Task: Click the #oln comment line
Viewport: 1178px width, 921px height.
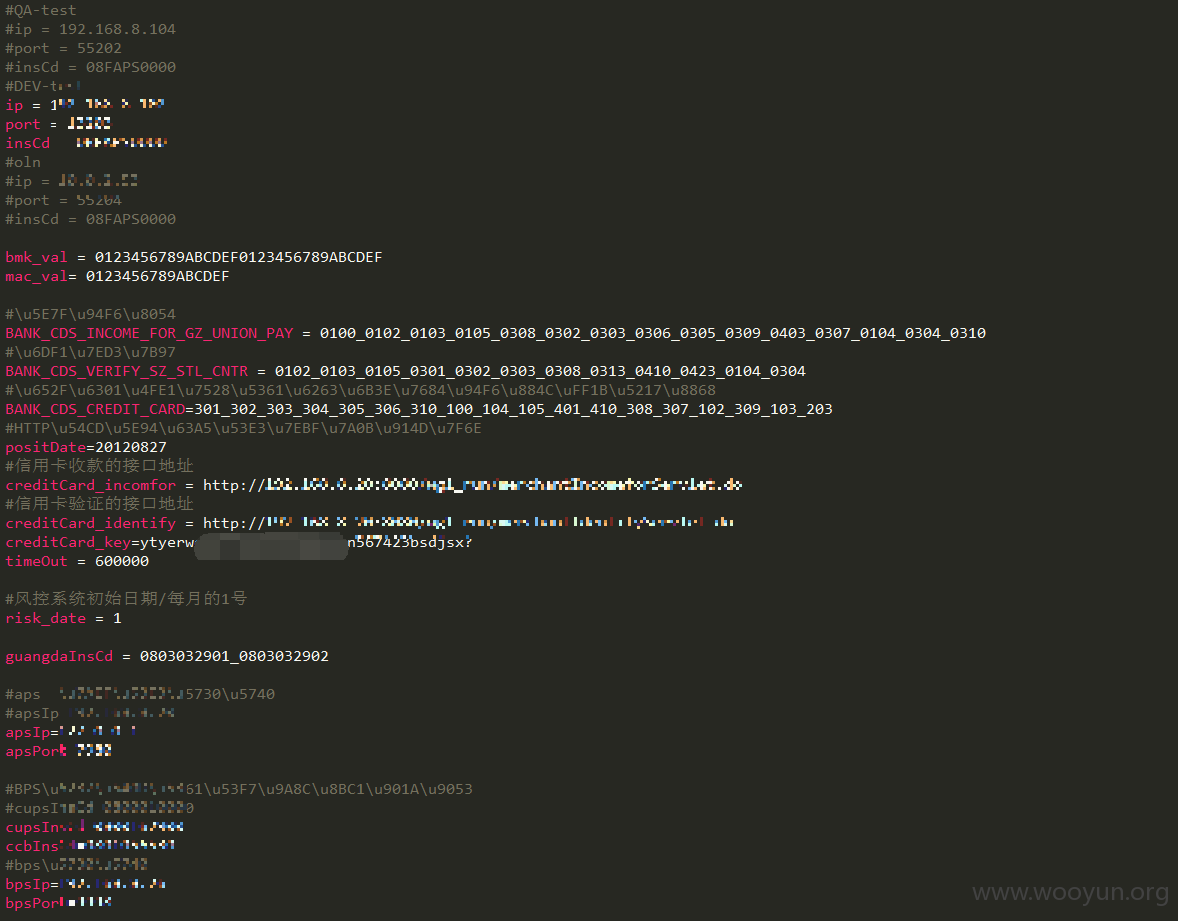Action: click(23, 162)
